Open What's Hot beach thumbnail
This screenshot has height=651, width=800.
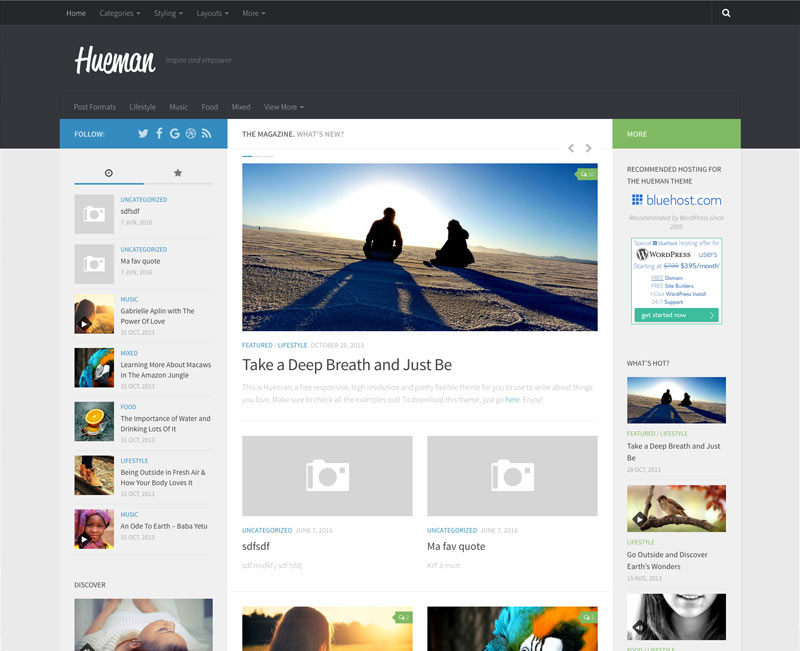(676, 400)
